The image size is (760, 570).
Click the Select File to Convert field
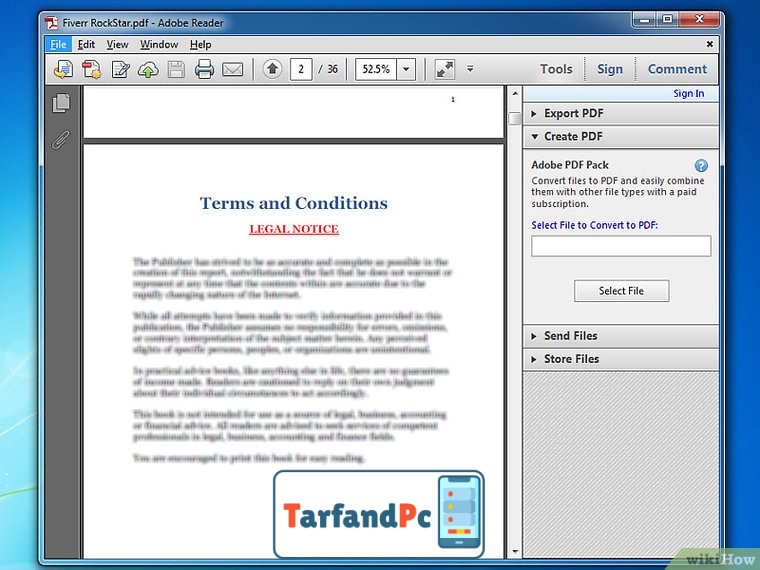pos(621,246)
